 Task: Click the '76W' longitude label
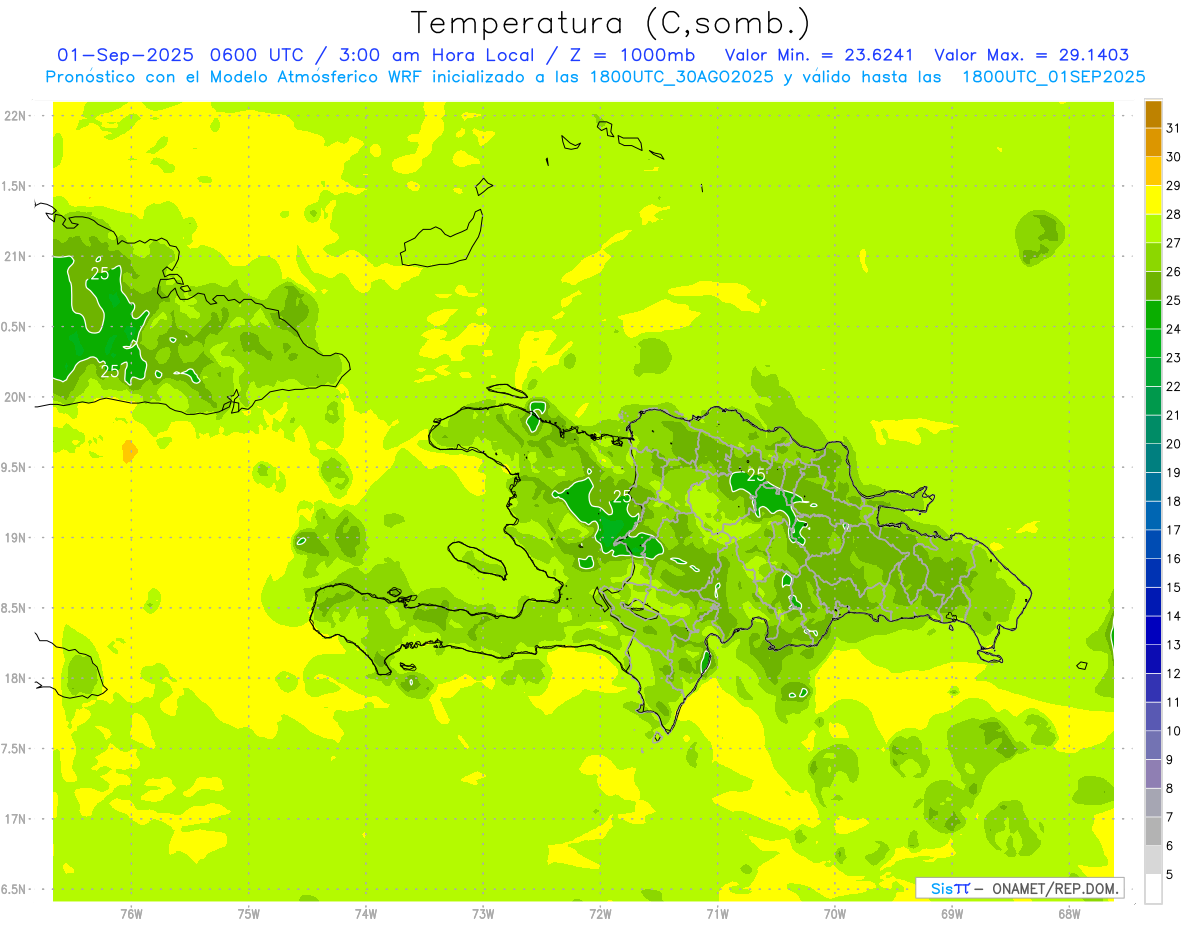(131, 914)
